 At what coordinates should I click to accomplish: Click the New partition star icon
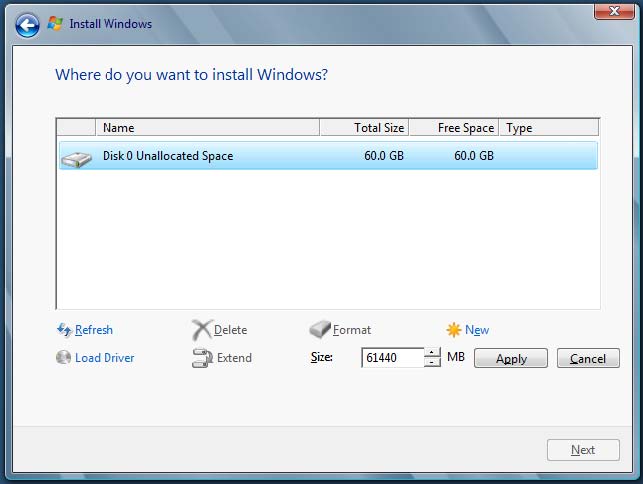coord(454,330)
